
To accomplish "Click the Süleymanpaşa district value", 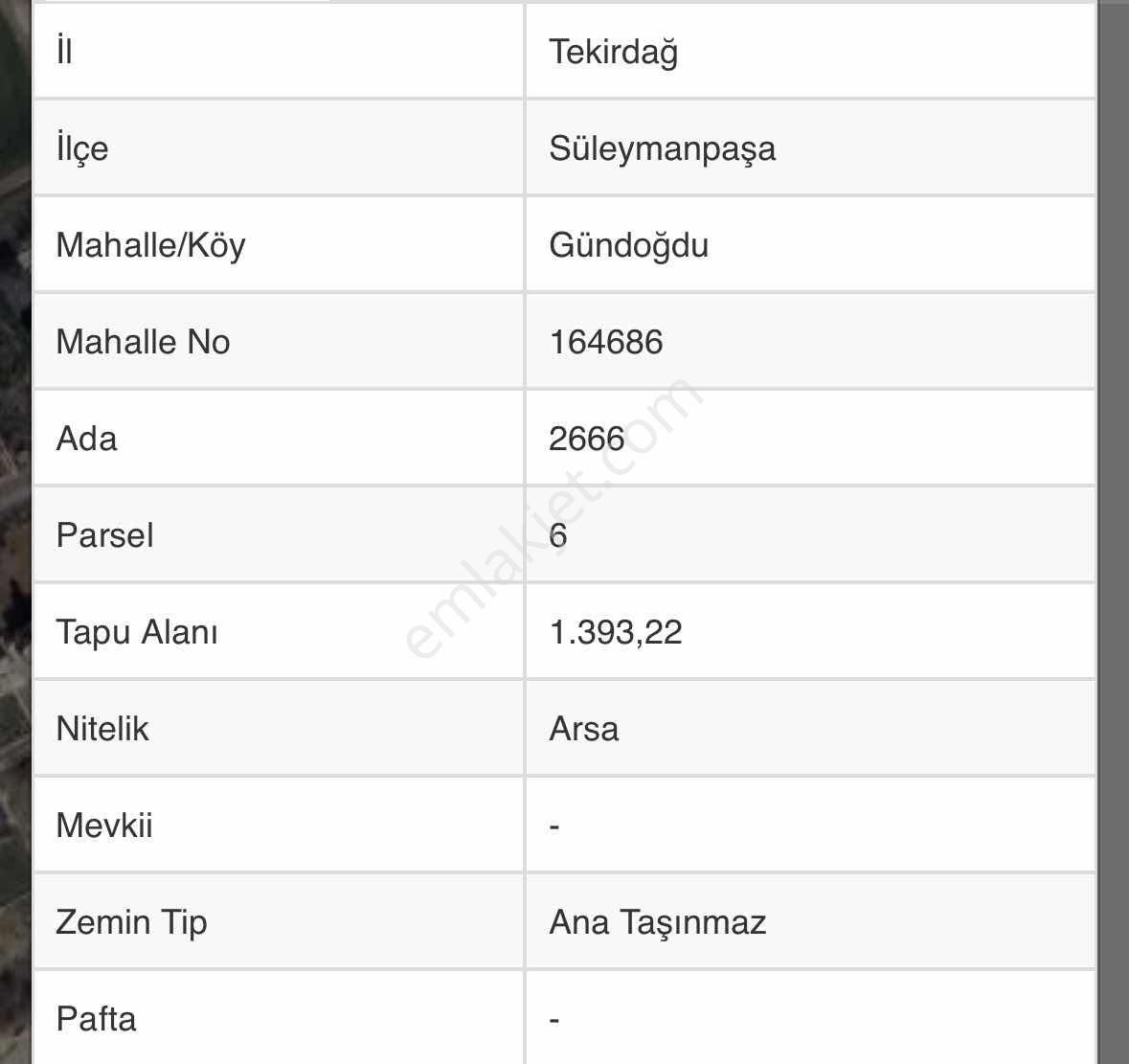I will pyautogui.click(x=662, y=148).
